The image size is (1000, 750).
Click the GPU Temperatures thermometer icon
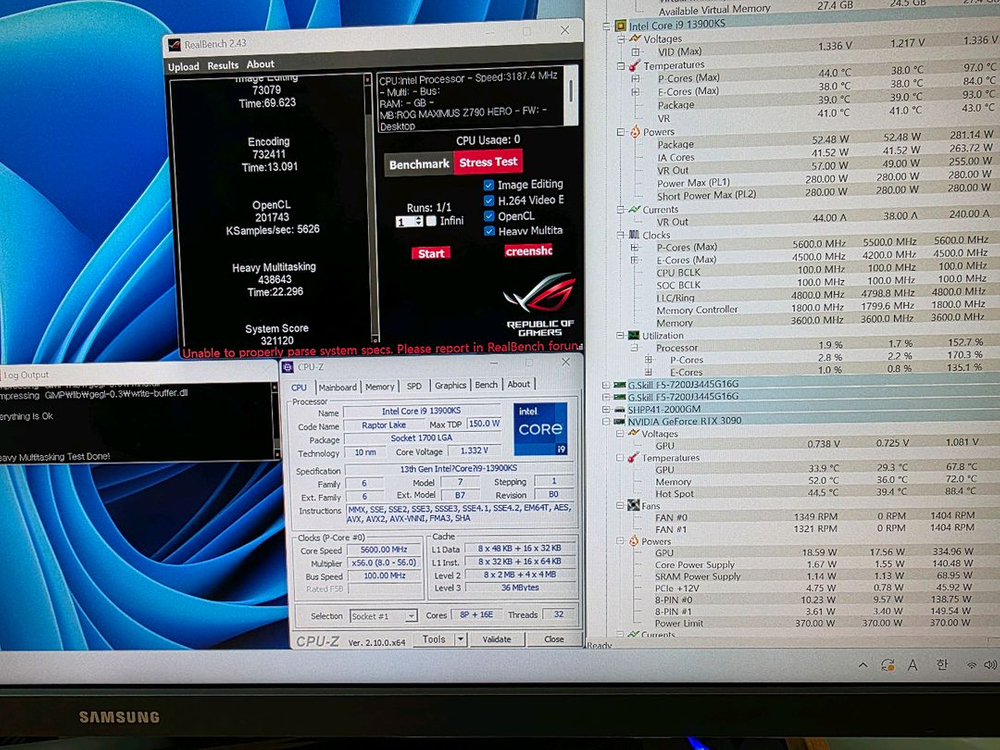pos(633,457)
